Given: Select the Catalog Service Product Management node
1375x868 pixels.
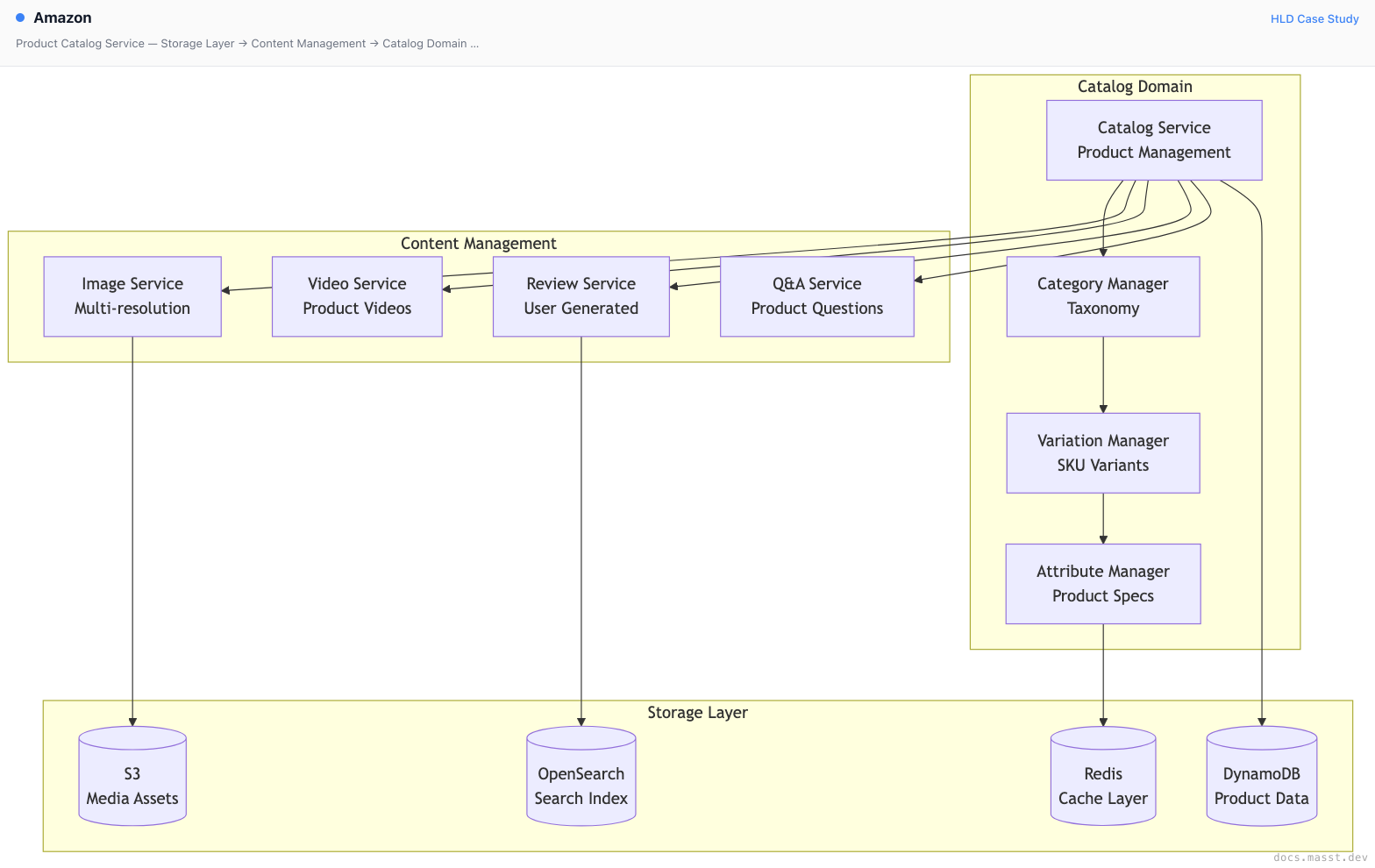Looking at the screenshot, I should (1154, 140).
